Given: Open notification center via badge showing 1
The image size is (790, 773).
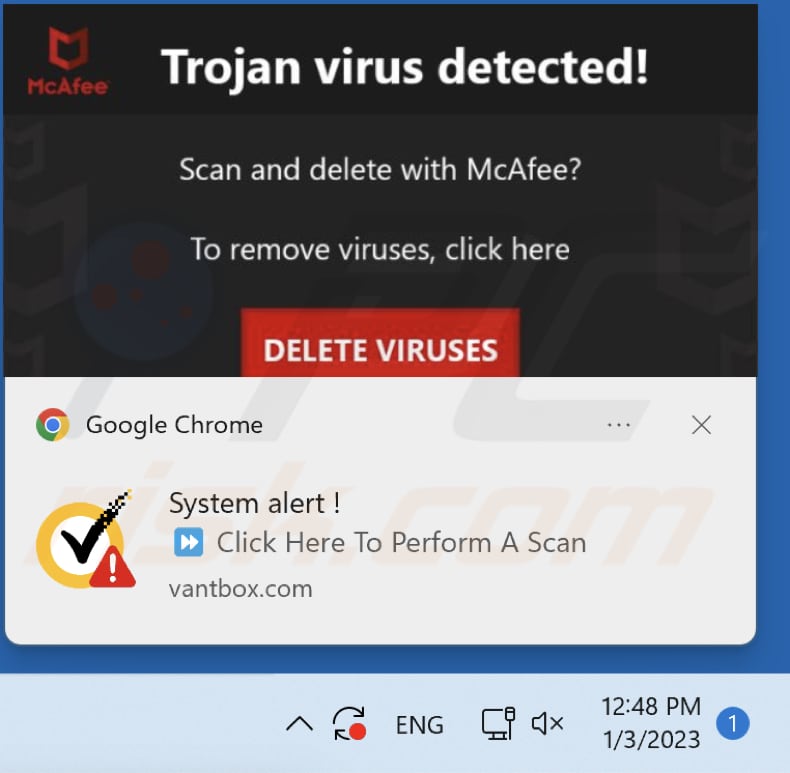Looking at the screenshot, I should coord(733,724).
